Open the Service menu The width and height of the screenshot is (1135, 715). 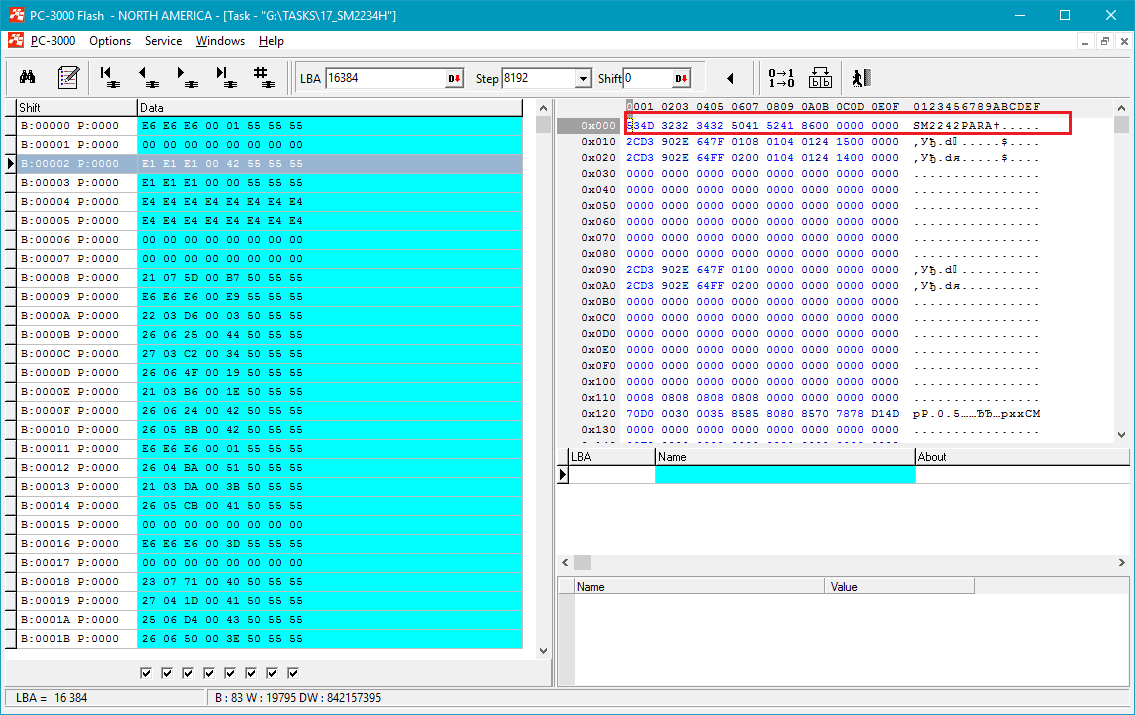(164, 41)
